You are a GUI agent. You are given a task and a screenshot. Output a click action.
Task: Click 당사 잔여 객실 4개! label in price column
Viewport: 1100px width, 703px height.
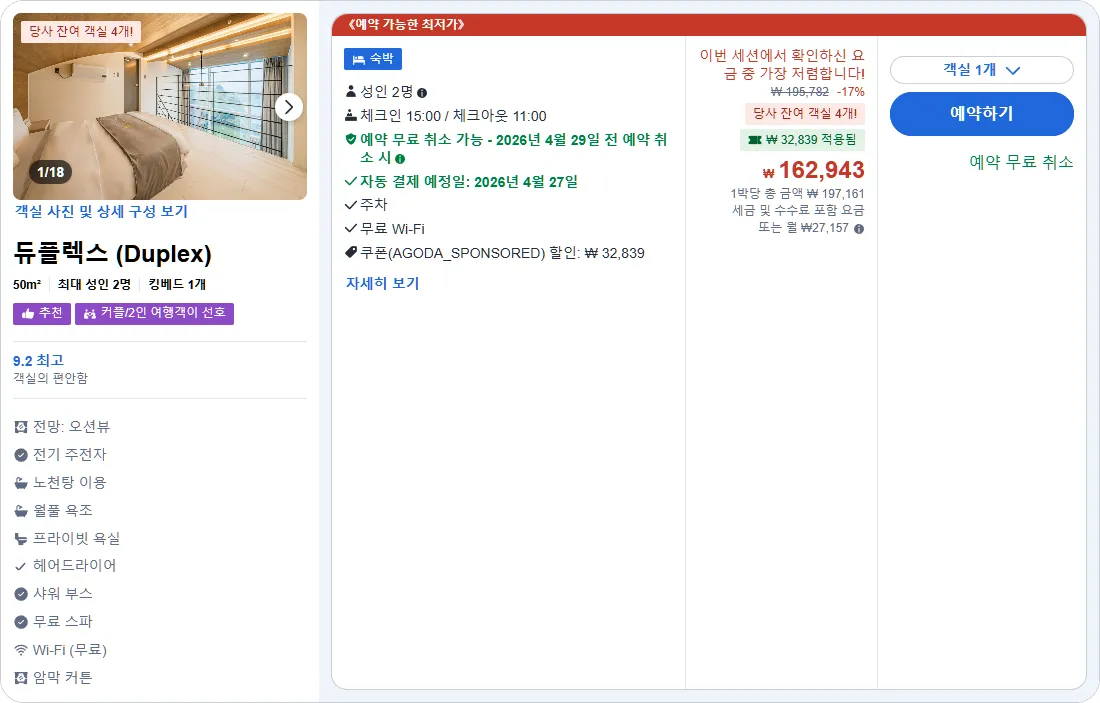[805, 114]
